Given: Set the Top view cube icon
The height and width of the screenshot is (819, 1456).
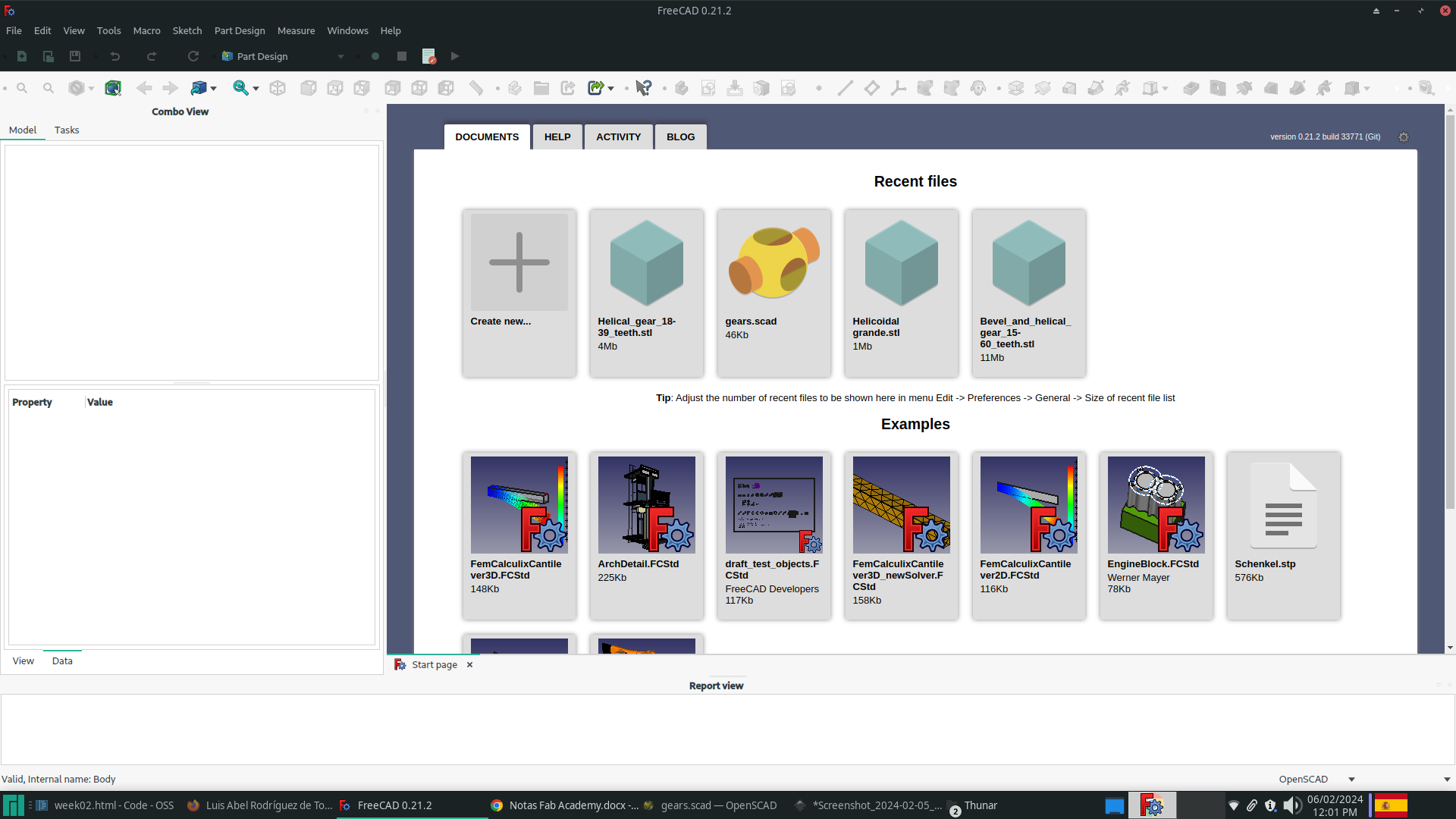Looking at the screenshot, I should [x=335, y=88].
